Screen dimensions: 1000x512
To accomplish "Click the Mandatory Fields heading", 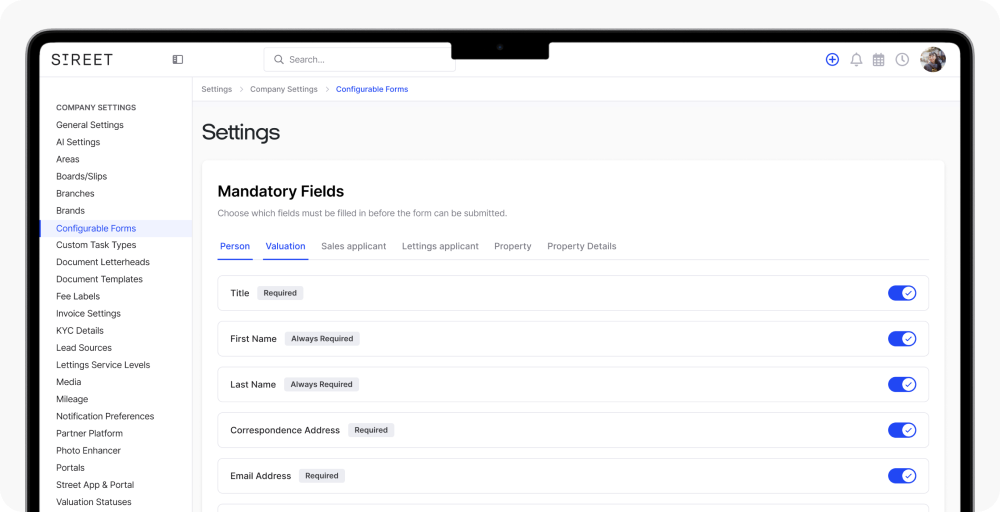I will (281, 191).
